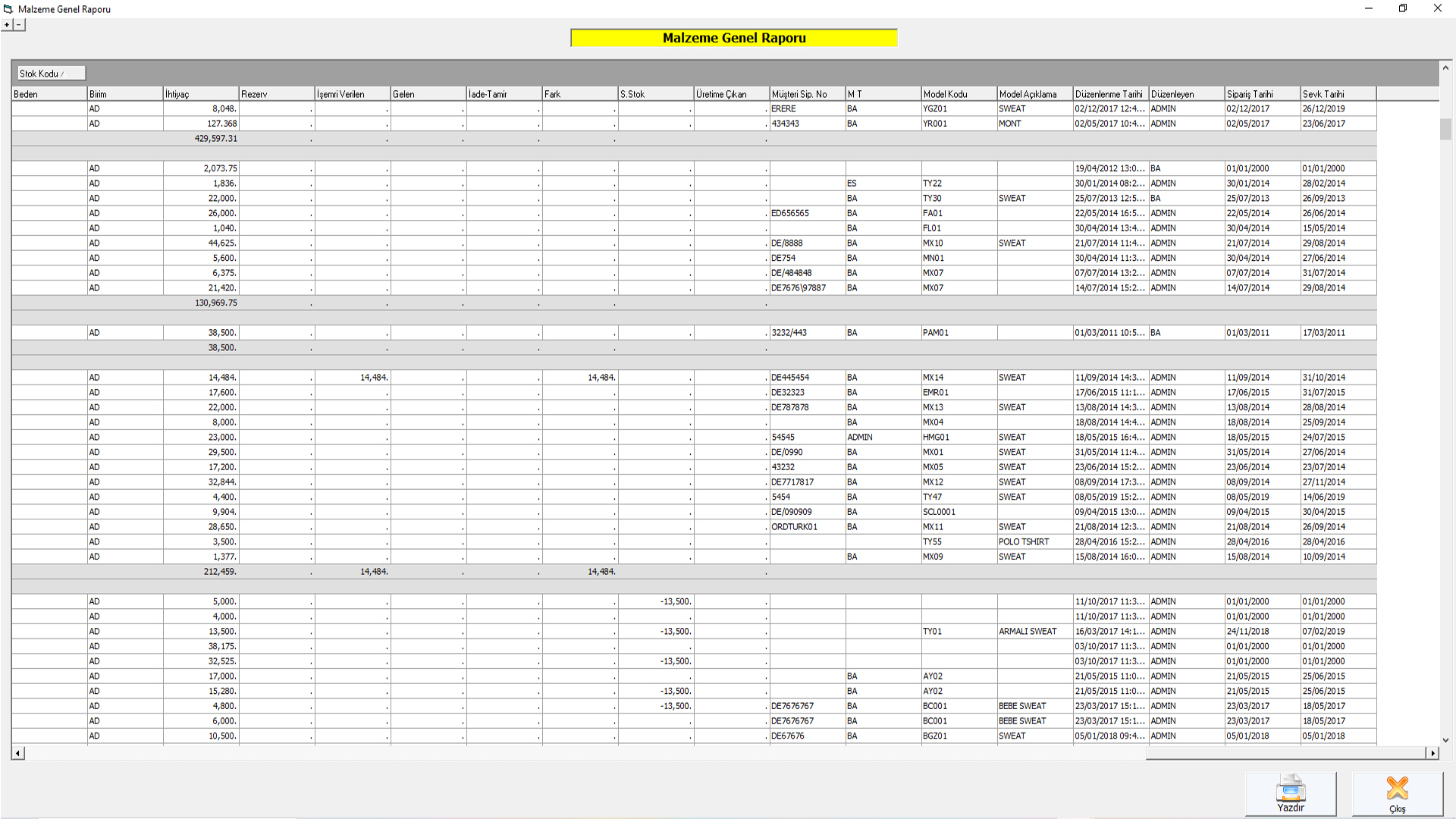Restore window using title bar button
This screenshot has width=1456, height=819.
(1403, 8)
